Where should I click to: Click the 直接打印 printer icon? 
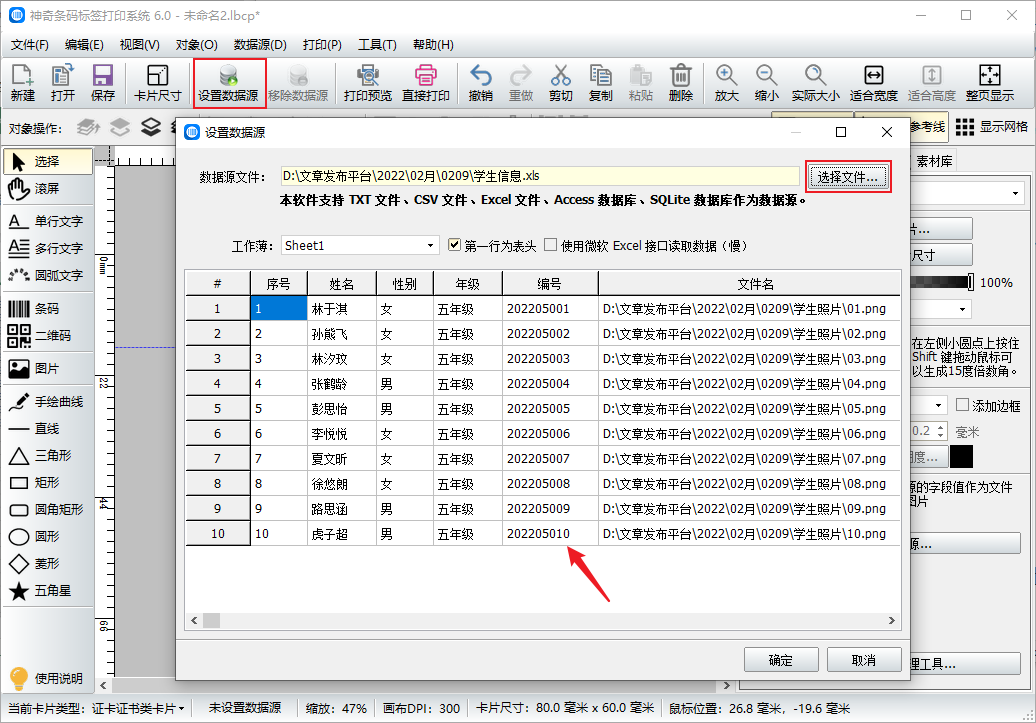(426, 76)
